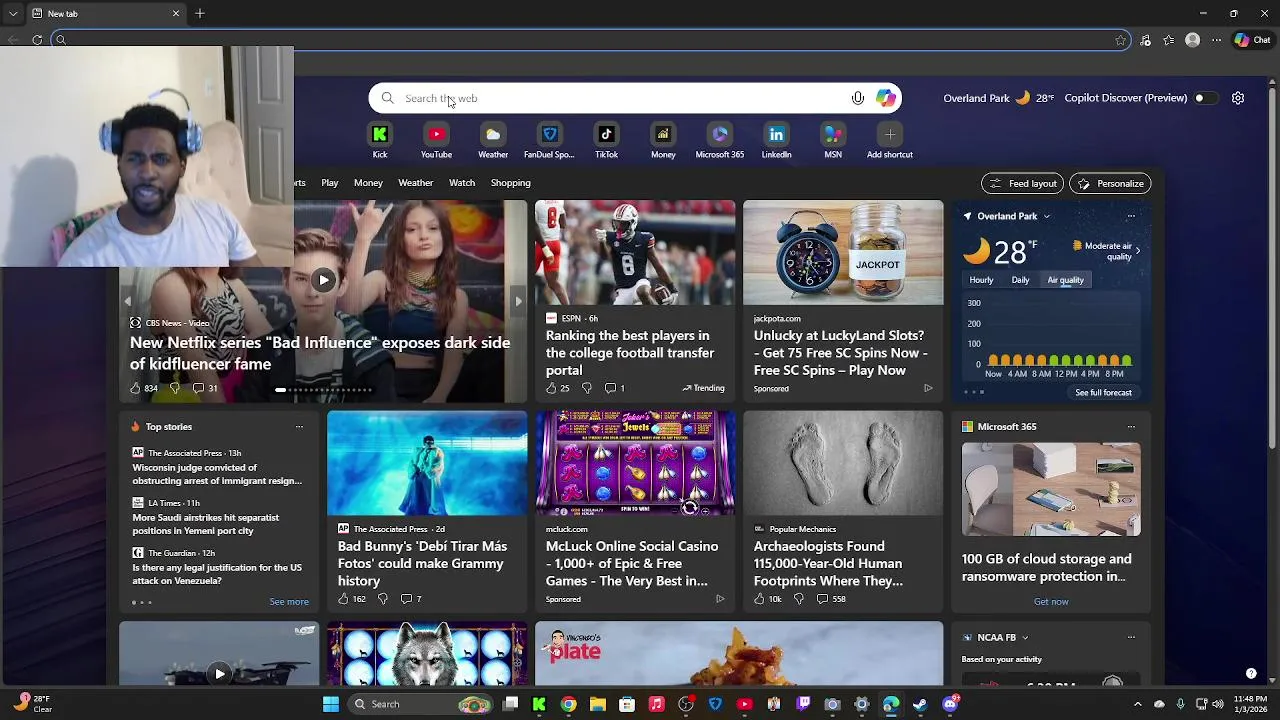Click See more under Top stories
Screen dimensions: 1280x720
click(289, 602)
